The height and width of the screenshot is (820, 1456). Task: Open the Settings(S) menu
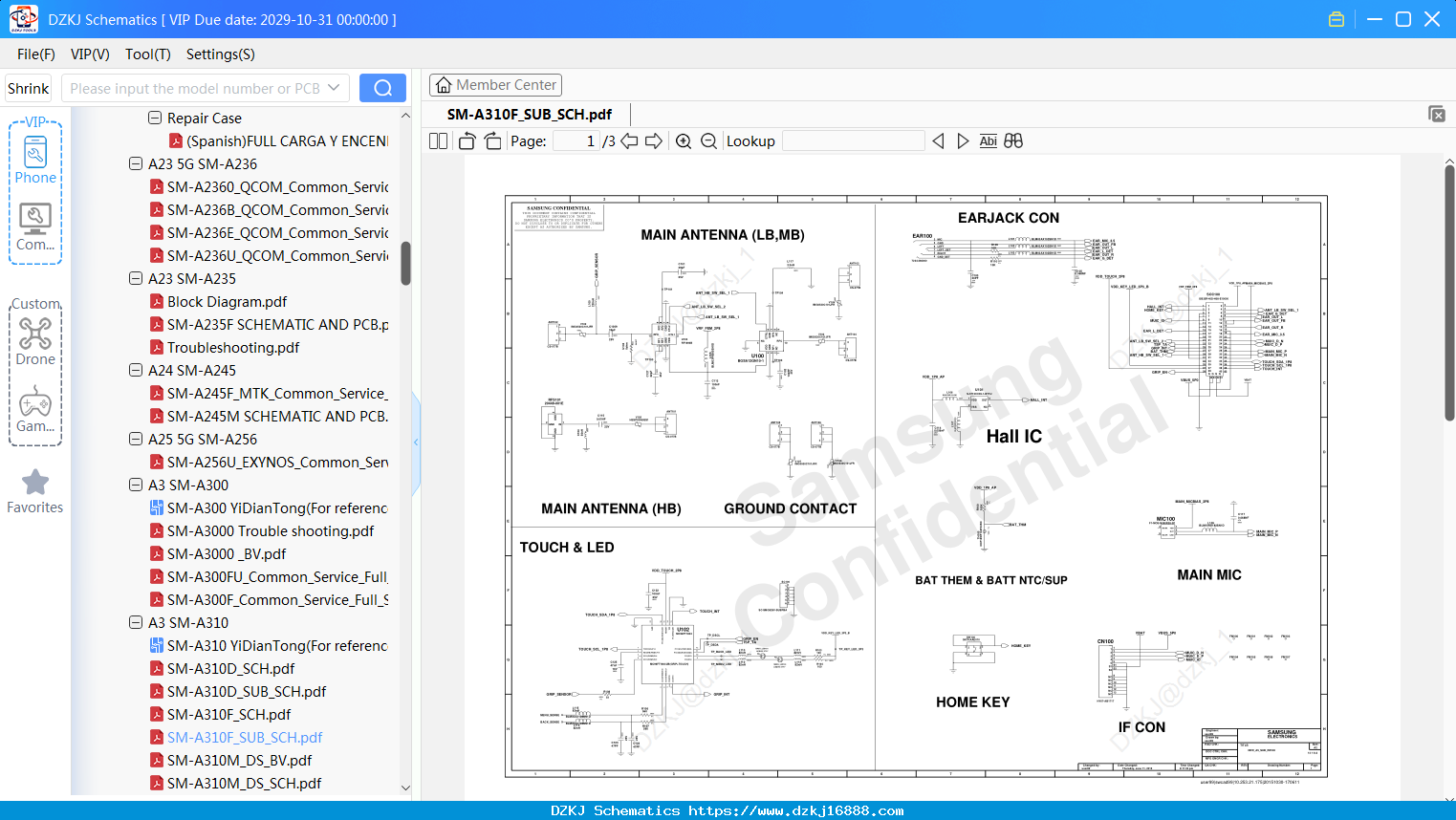(x=221, y=54)
